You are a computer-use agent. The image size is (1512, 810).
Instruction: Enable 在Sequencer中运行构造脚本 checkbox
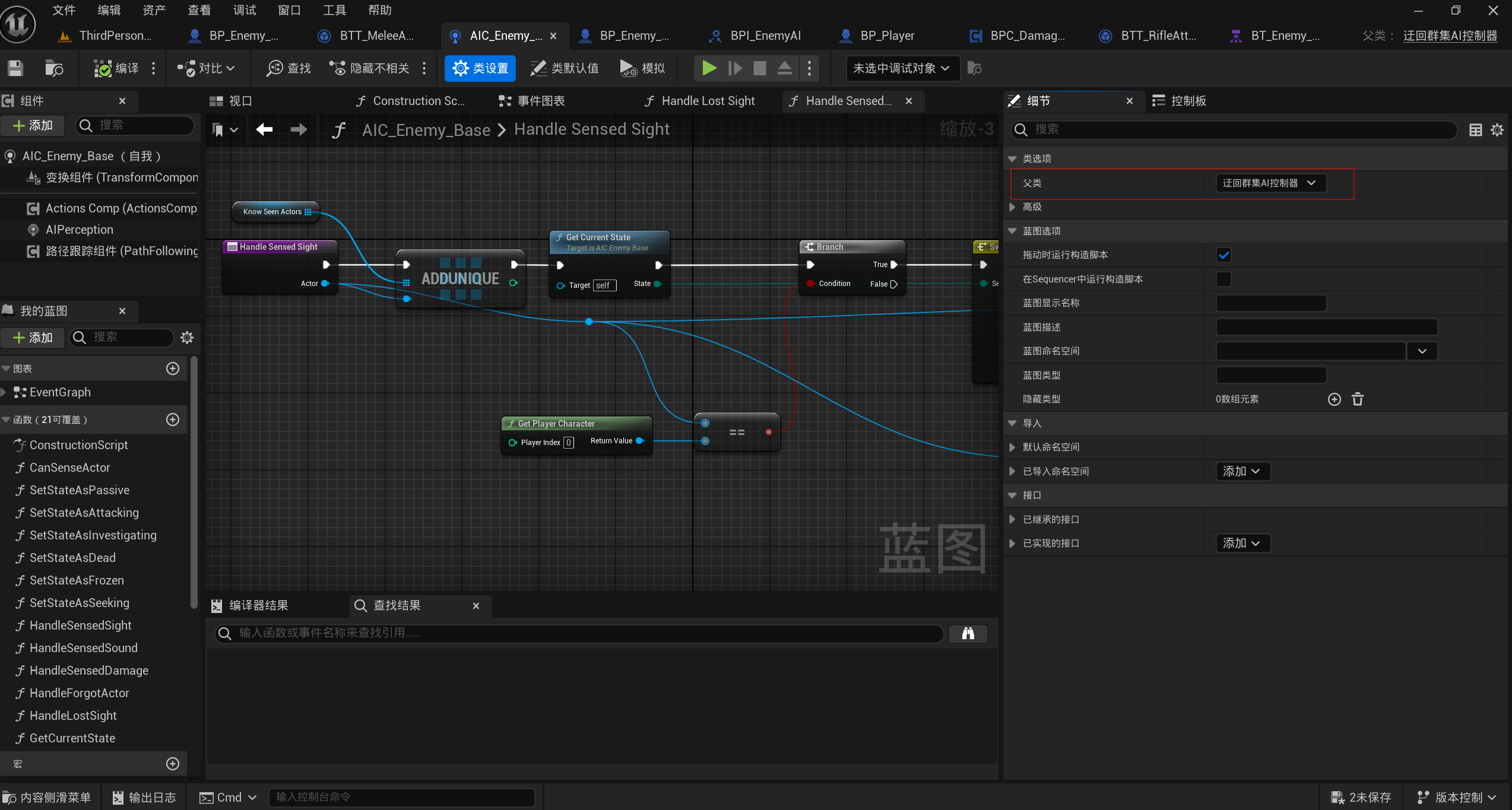(x=1223, y=279)
